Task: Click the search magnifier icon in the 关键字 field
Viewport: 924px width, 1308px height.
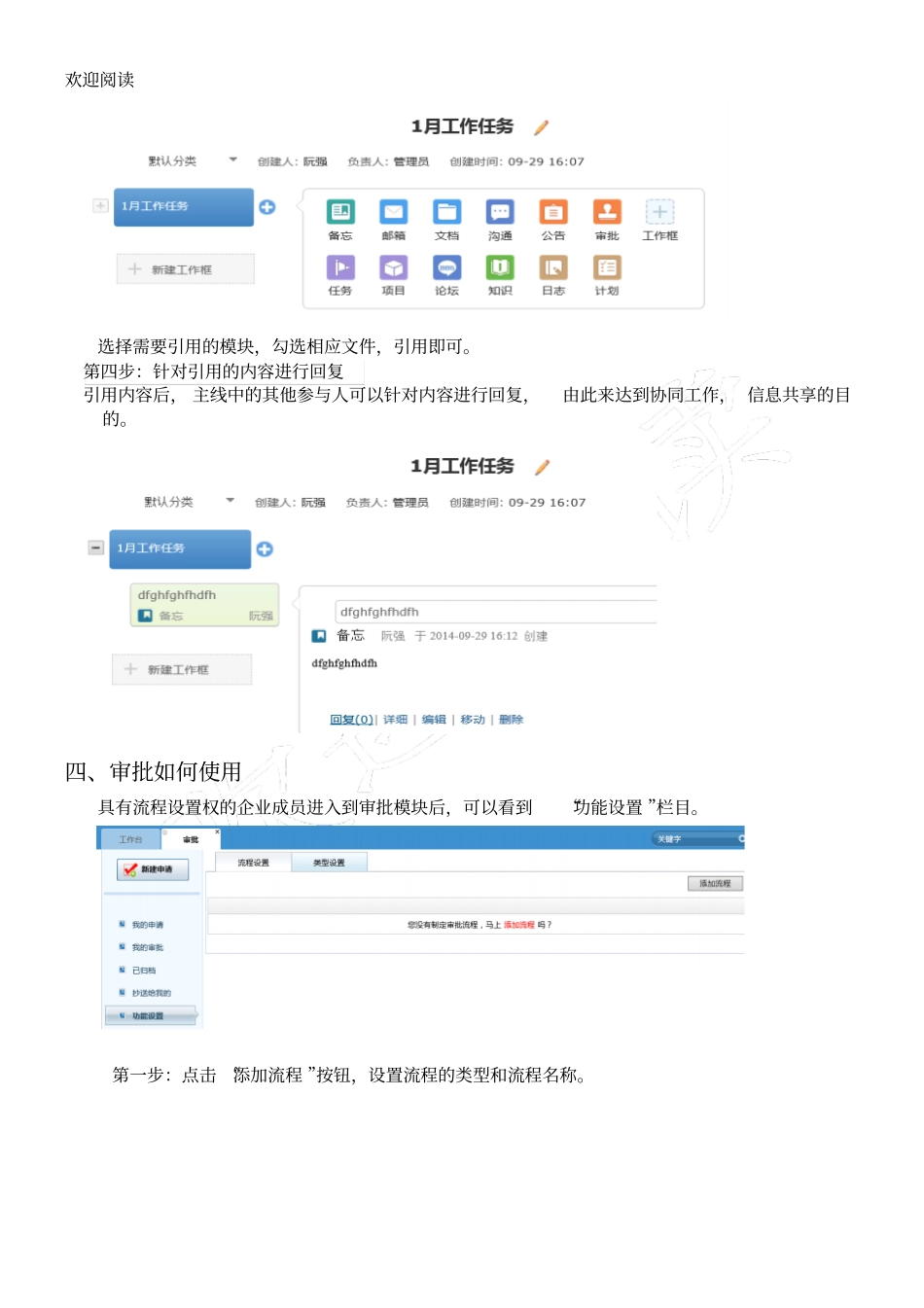Action: [x=741, y=838]
